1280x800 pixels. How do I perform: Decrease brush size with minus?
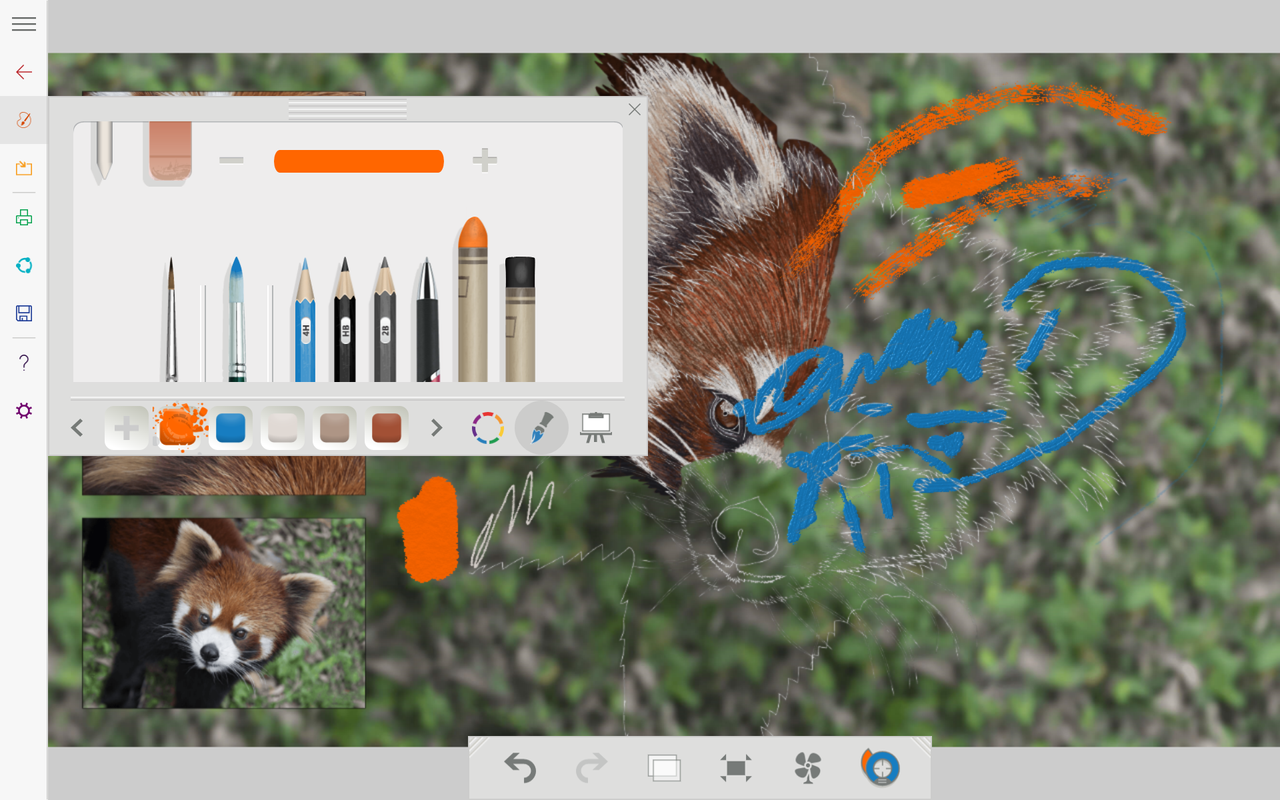(x=231, y=160)
